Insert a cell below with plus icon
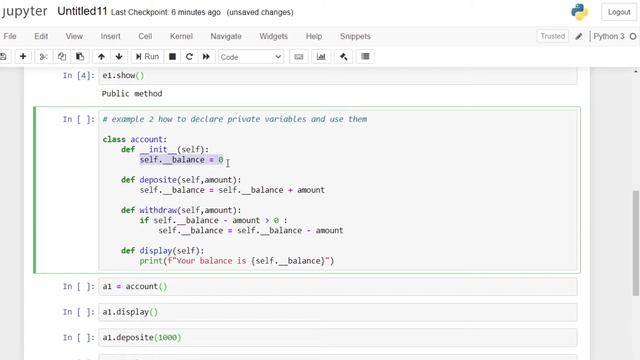Screen dimensions: 640x360 click(x=23, y=57)
